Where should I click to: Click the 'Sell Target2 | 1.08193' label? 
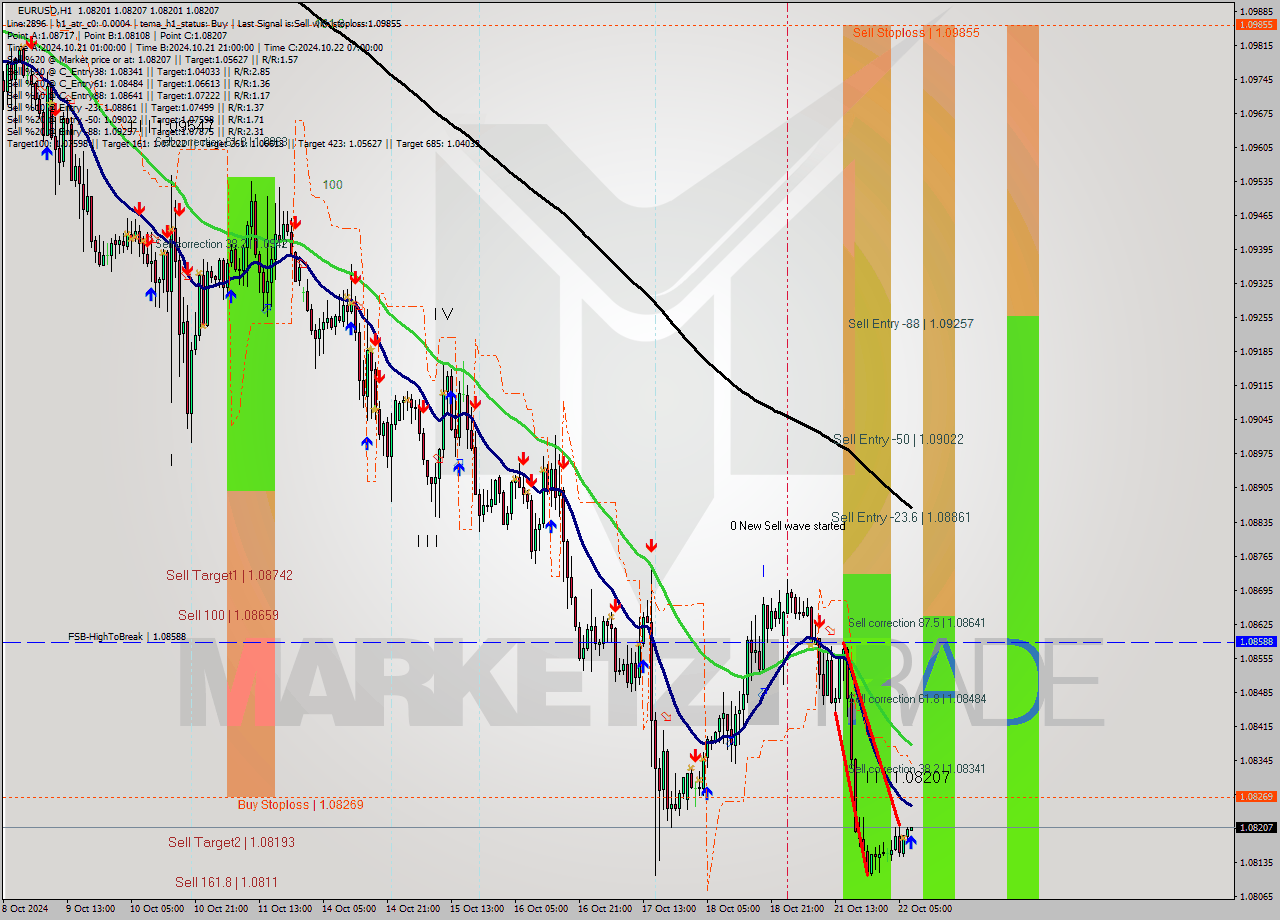pyautogui.click(x=231, y=843)
